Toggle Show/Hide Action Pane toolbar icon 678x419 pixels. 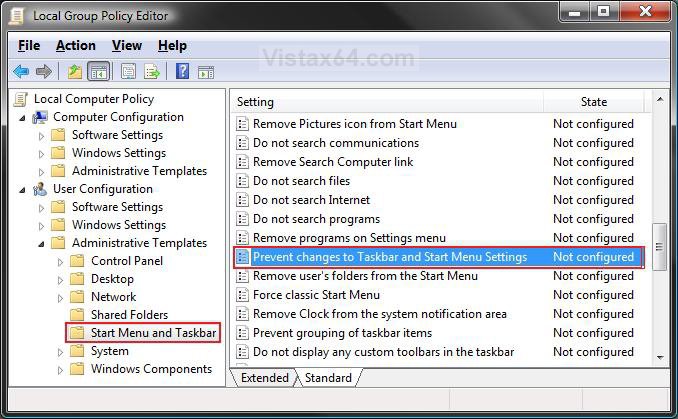point(206,71)
